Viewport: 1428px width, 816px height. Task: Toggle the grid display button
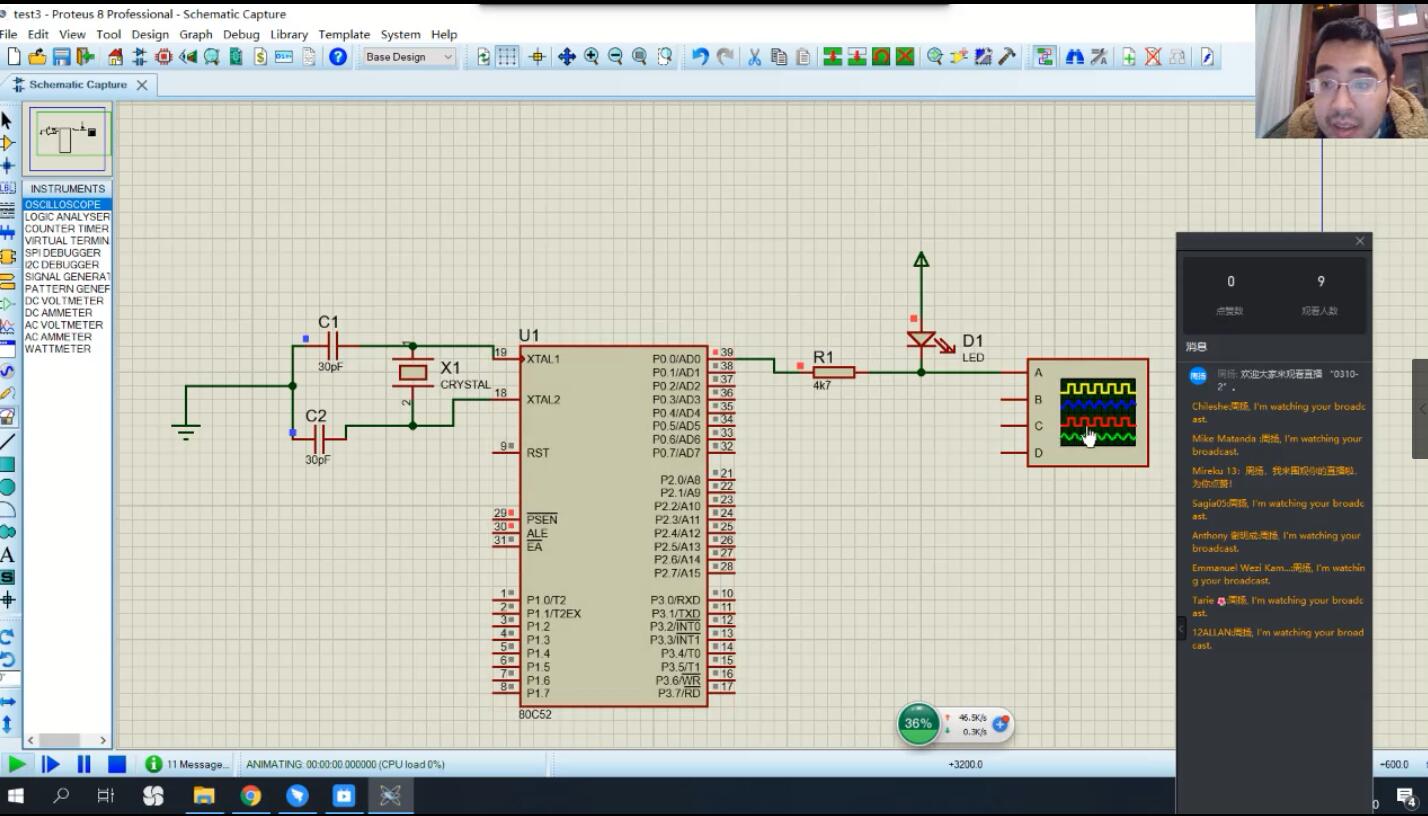(508, 57)
